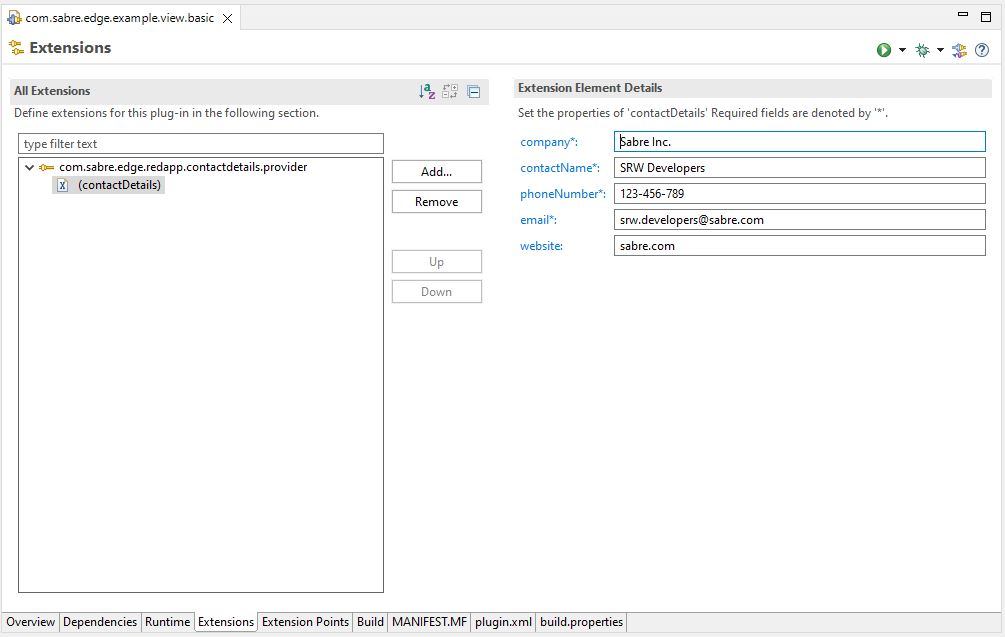Screen dimensions: 1005x637
Task: Launch debug with the bug icon
Action: tap(922, 50)
